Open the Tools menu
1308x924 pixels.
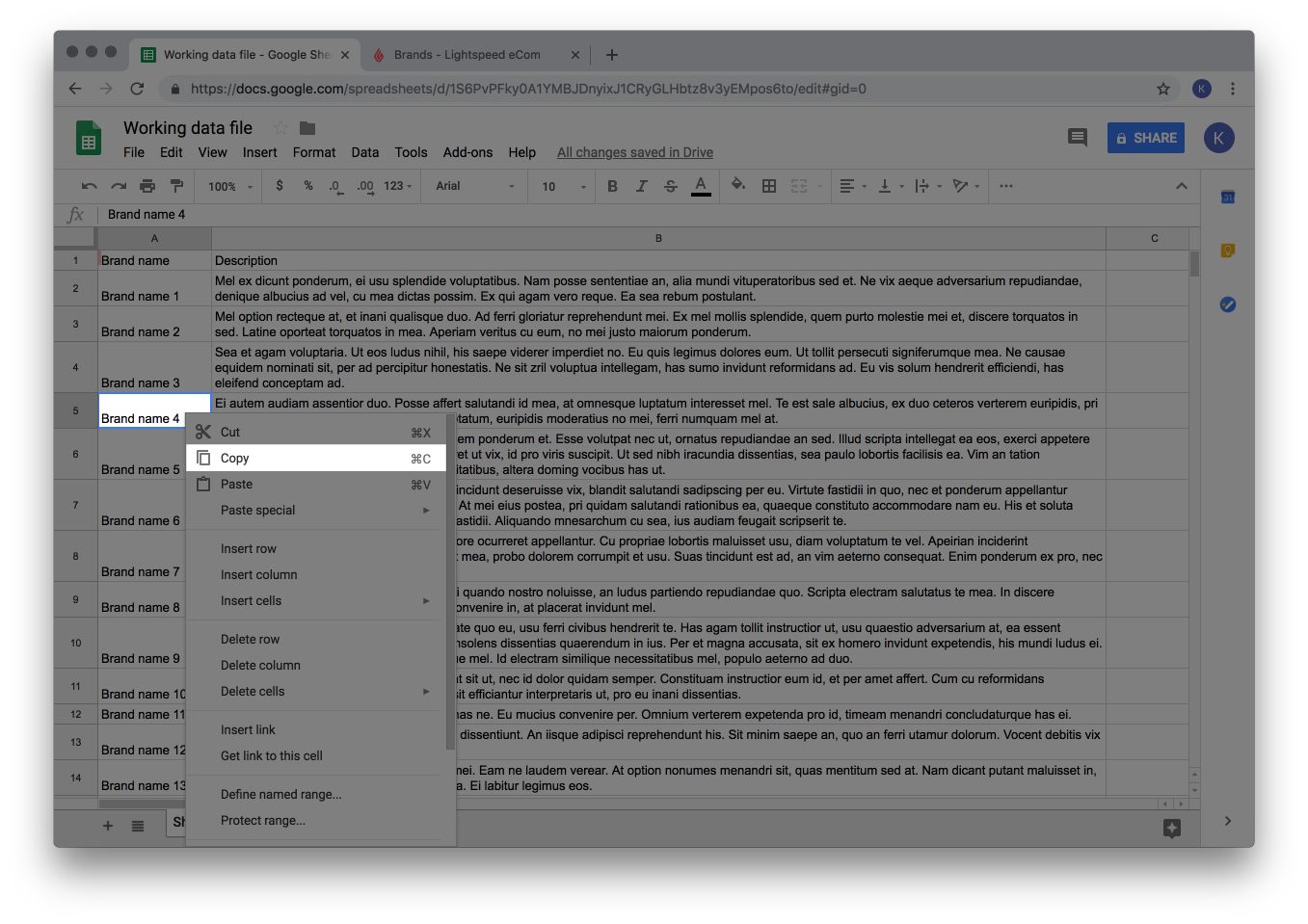(411, 152)
